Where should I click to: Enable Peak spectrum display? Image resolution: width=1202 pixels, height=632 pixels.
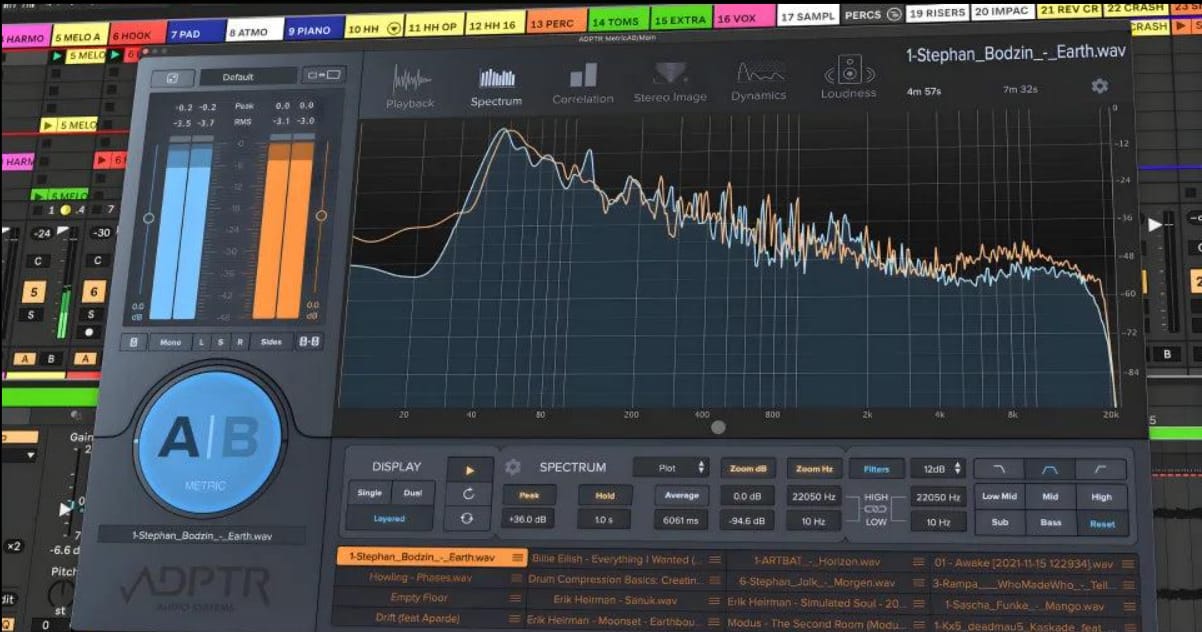(x=529, y=495)
